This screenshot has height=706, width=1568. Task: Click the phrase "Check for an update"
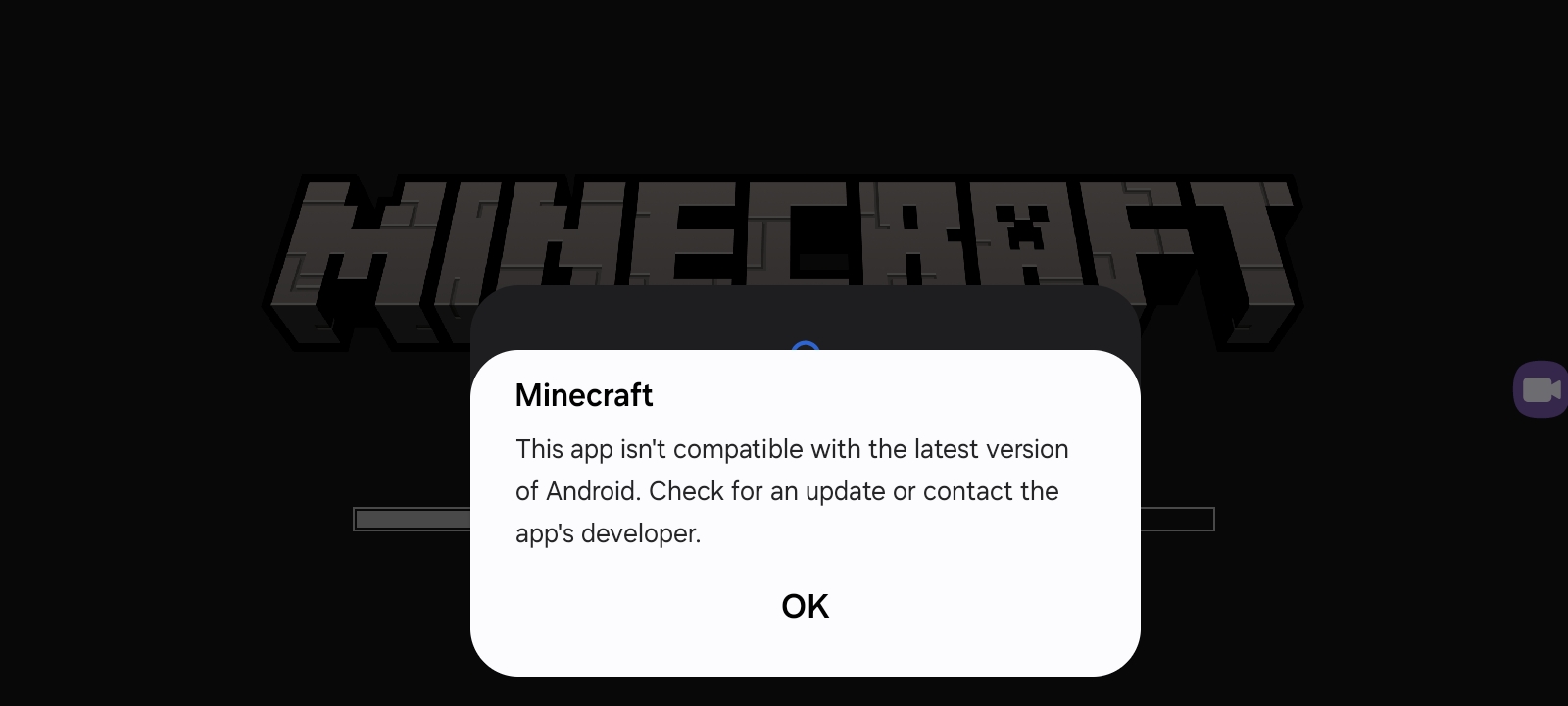click(767, 491)
